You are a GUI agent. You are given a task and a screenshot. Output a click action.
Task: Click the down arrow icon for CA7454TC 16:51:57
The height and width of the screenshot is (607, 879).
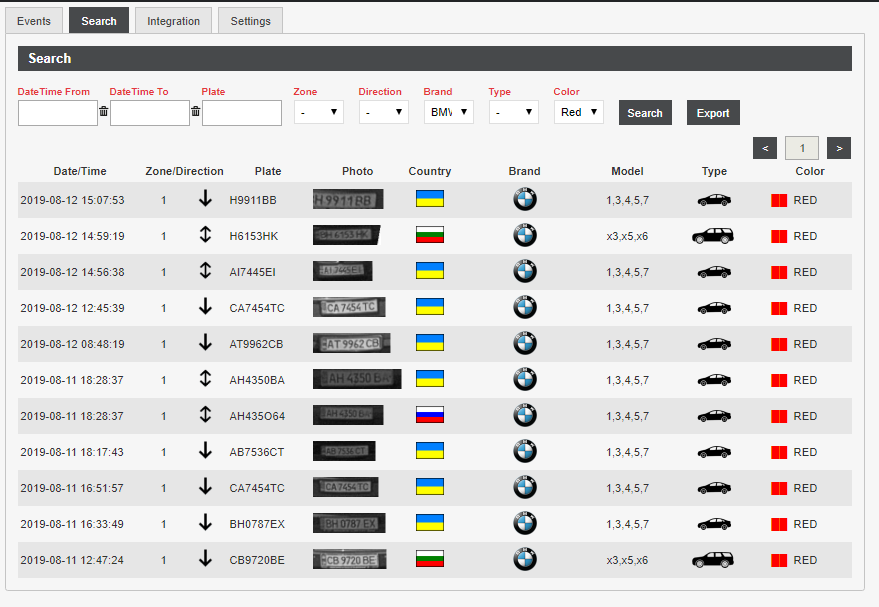pos(206,486)
